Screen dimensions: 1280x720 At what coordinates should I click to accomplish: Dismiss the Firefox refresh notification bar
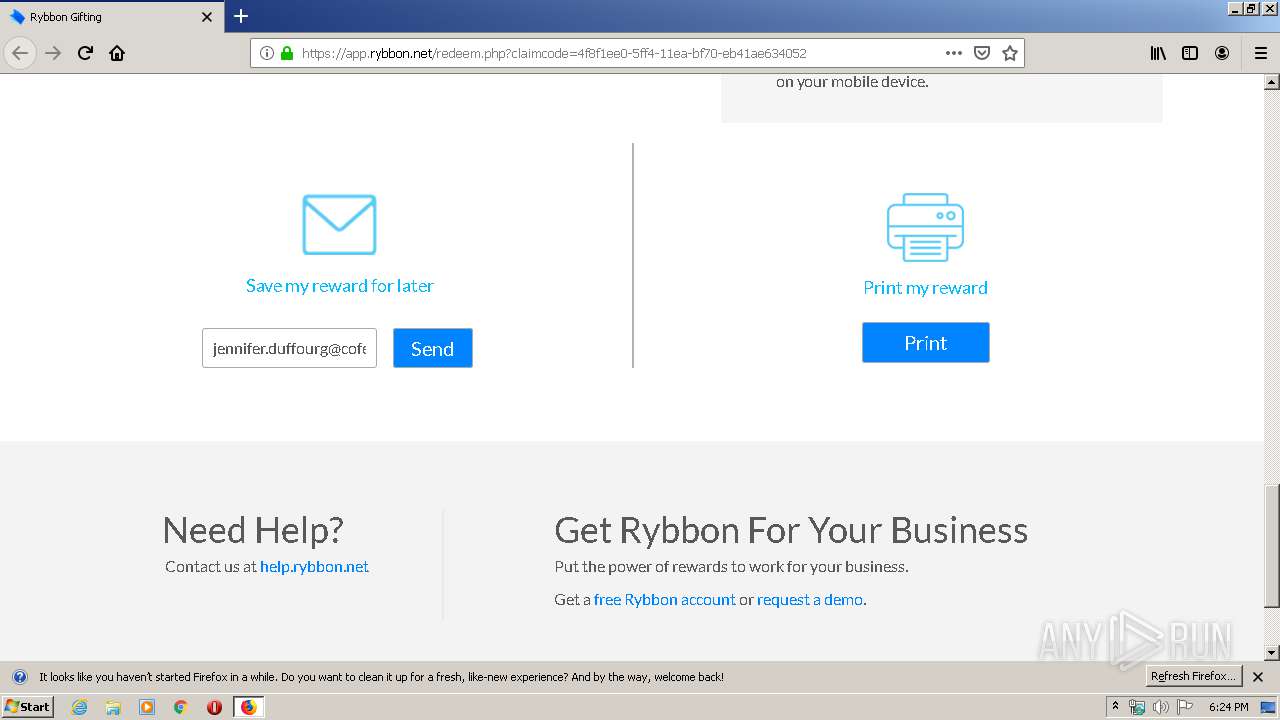pos(1258,677)
